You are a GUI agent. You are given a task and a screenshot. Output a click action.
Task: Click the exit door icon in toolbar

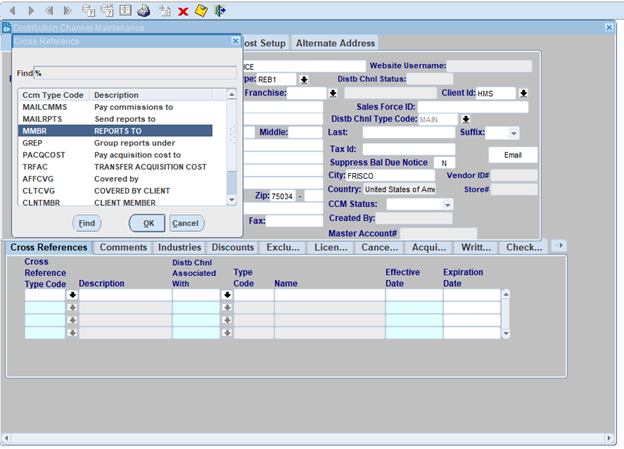tap(220, 10)
